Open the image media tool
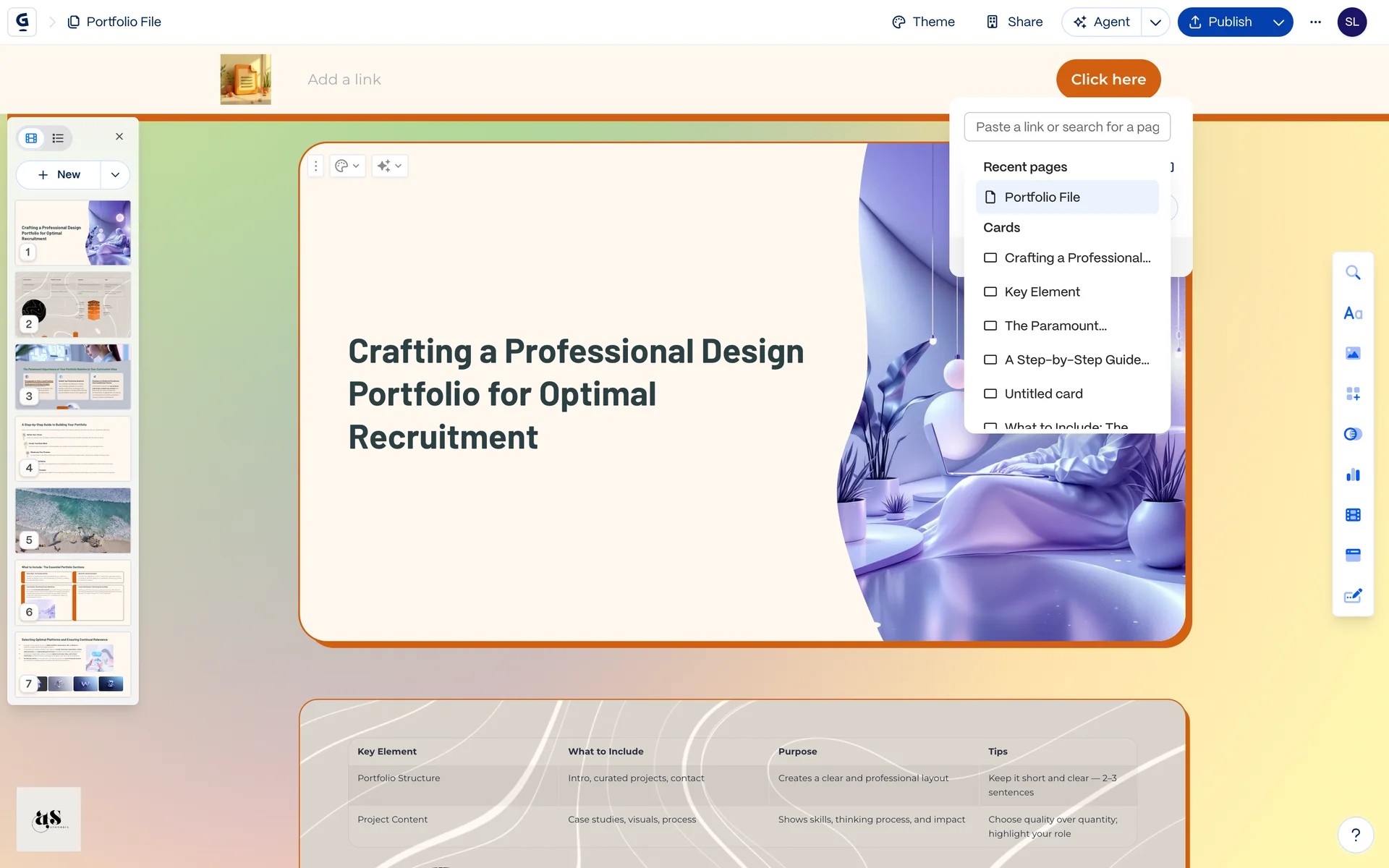The width and height of the screenshot is (1389, 868). tap(1353, 353)
